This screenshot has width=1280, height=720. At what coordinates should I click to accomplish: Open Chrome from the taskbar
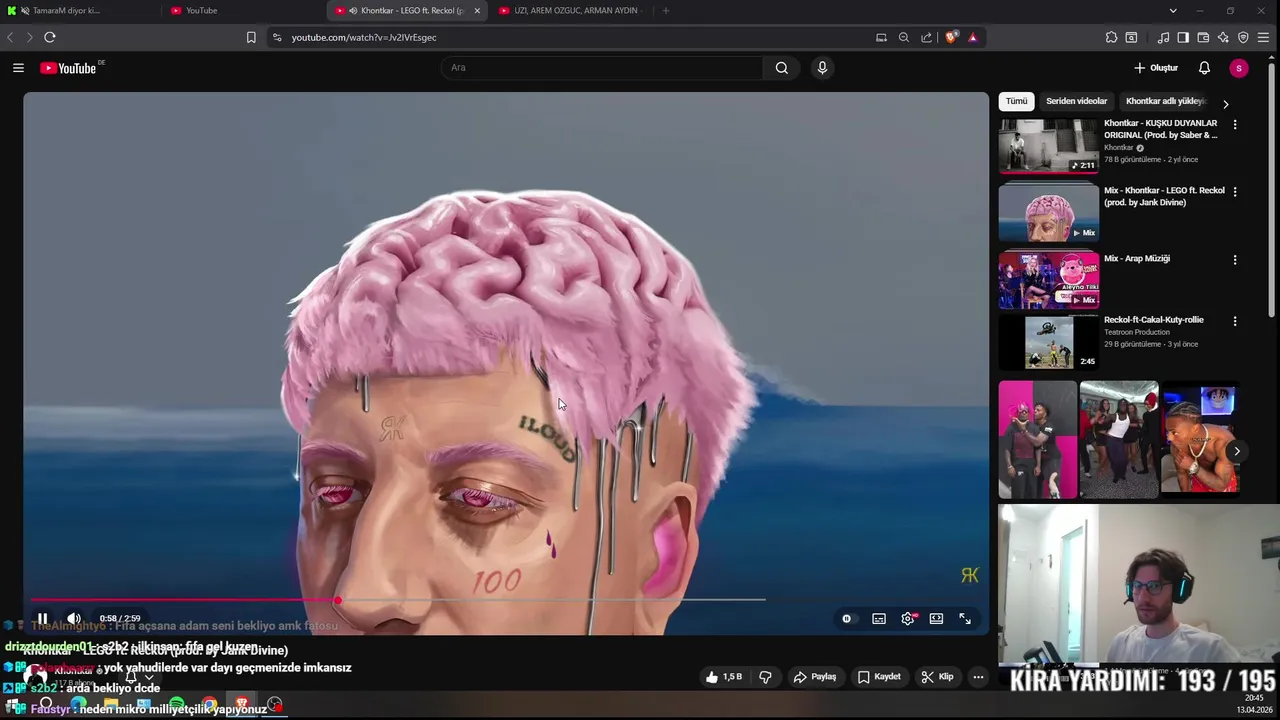[x=209, y=705]
